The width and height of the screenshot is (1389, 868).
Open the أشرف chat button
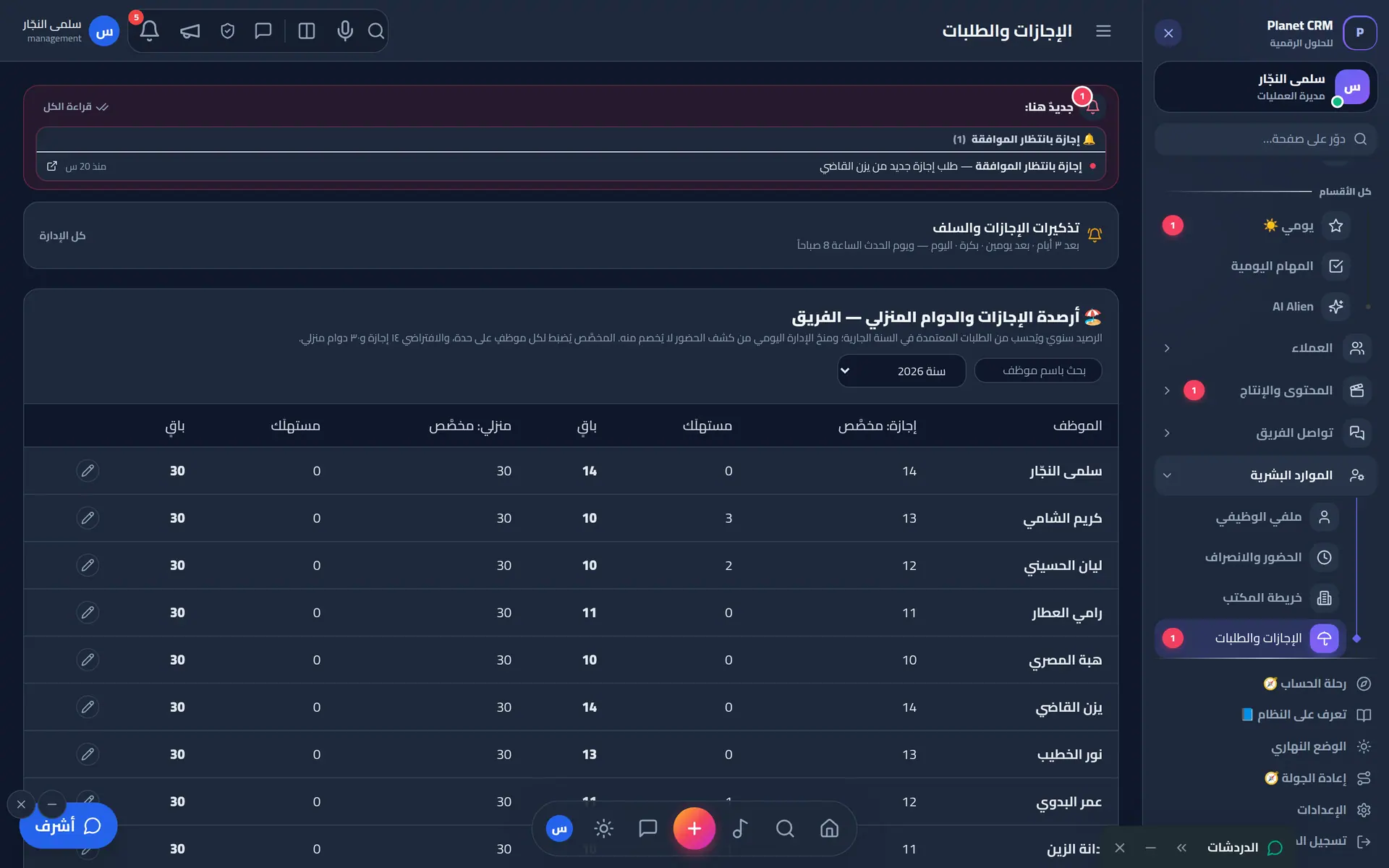pos(68,825)
